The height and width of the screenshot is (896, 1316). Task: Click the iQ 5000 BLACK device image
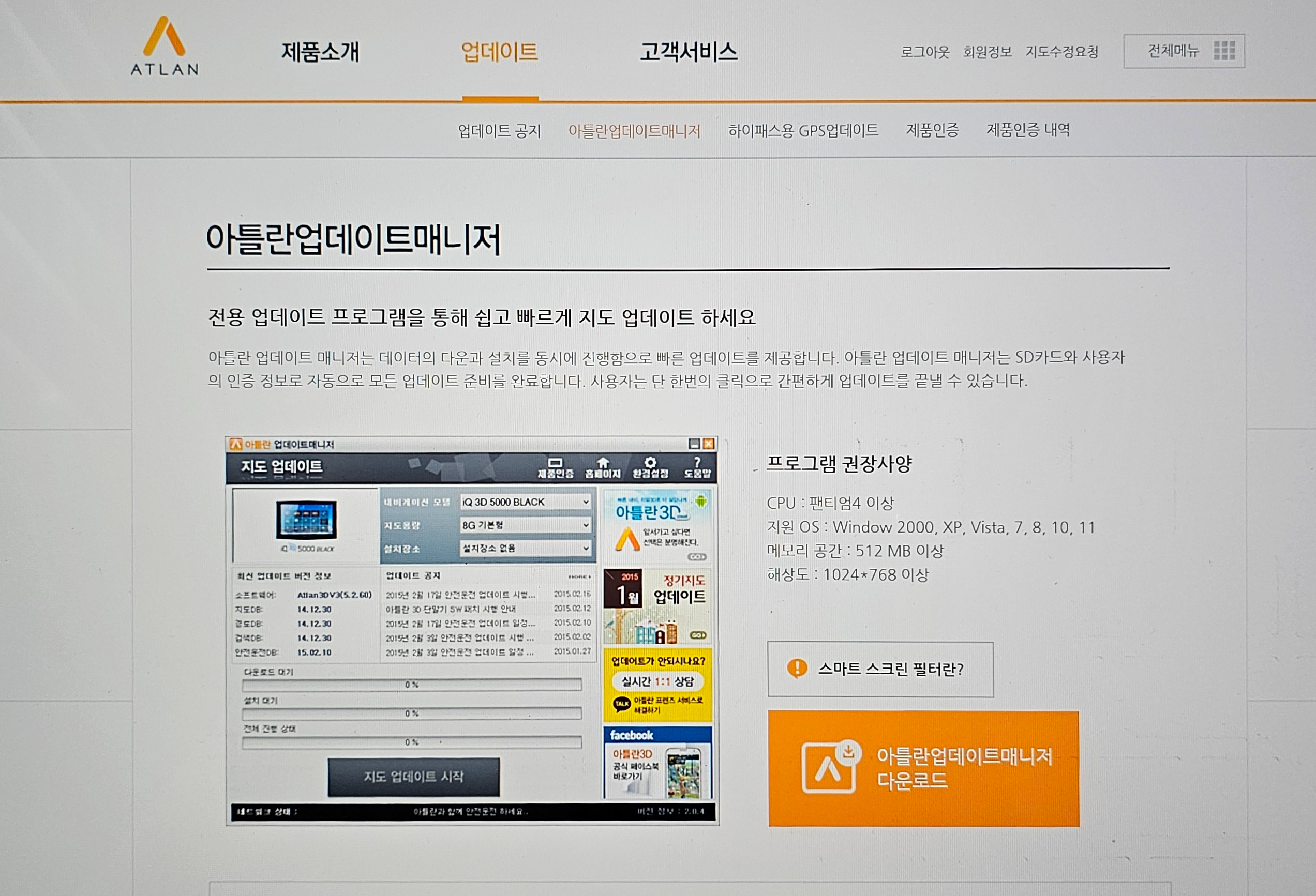(x=306, y=520)
